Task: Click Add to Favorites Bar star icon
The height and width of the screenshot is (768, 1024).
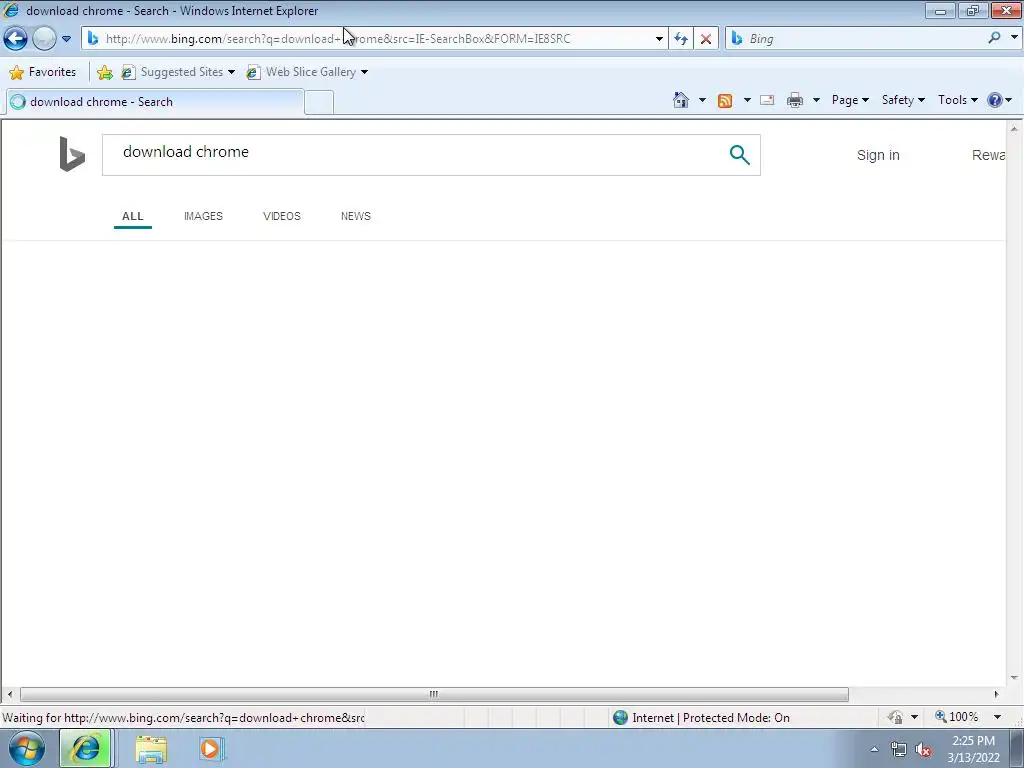Action: point(104,72)
